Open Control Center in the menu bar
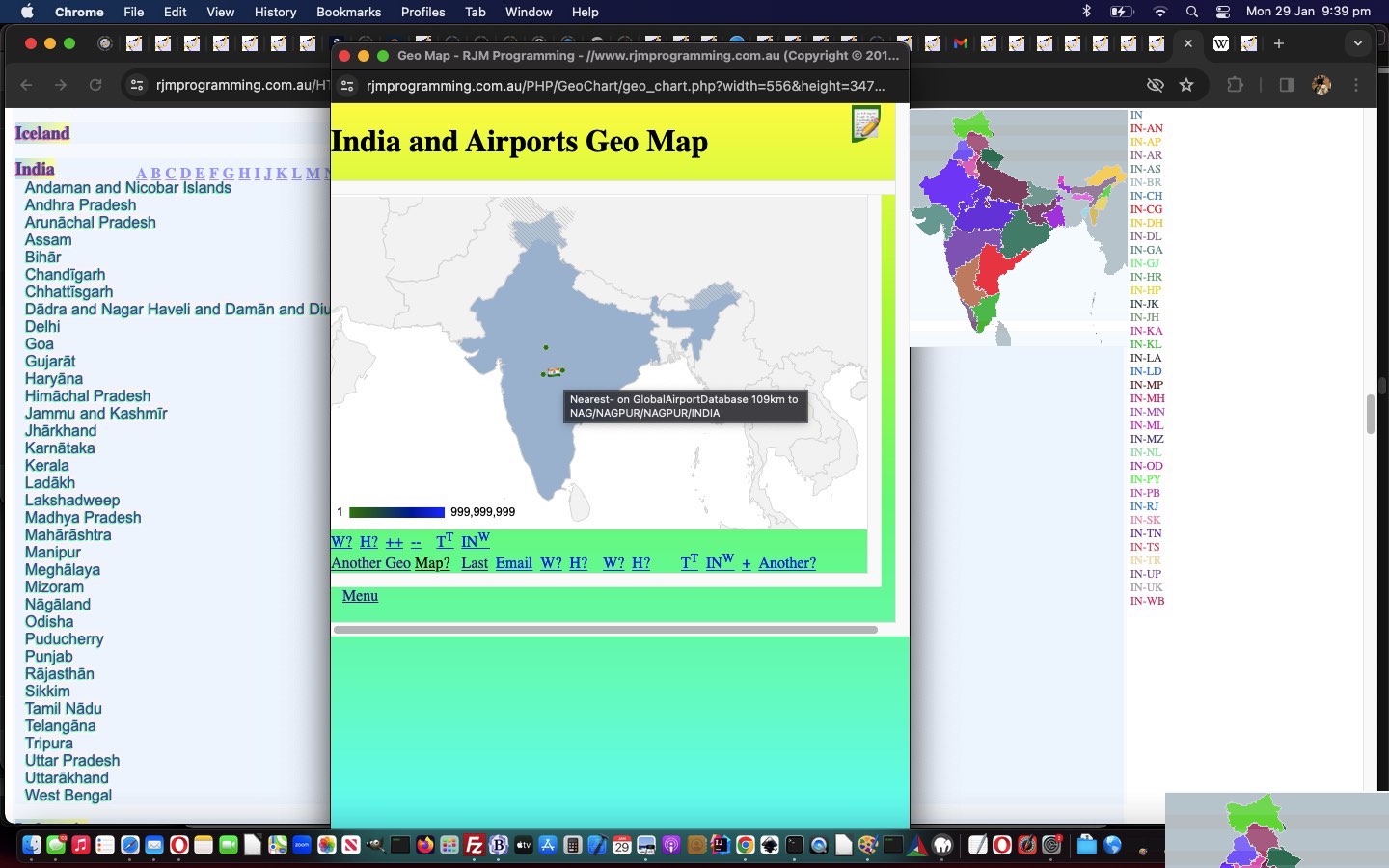1389x868 pixels. [x=1223, y=12]
